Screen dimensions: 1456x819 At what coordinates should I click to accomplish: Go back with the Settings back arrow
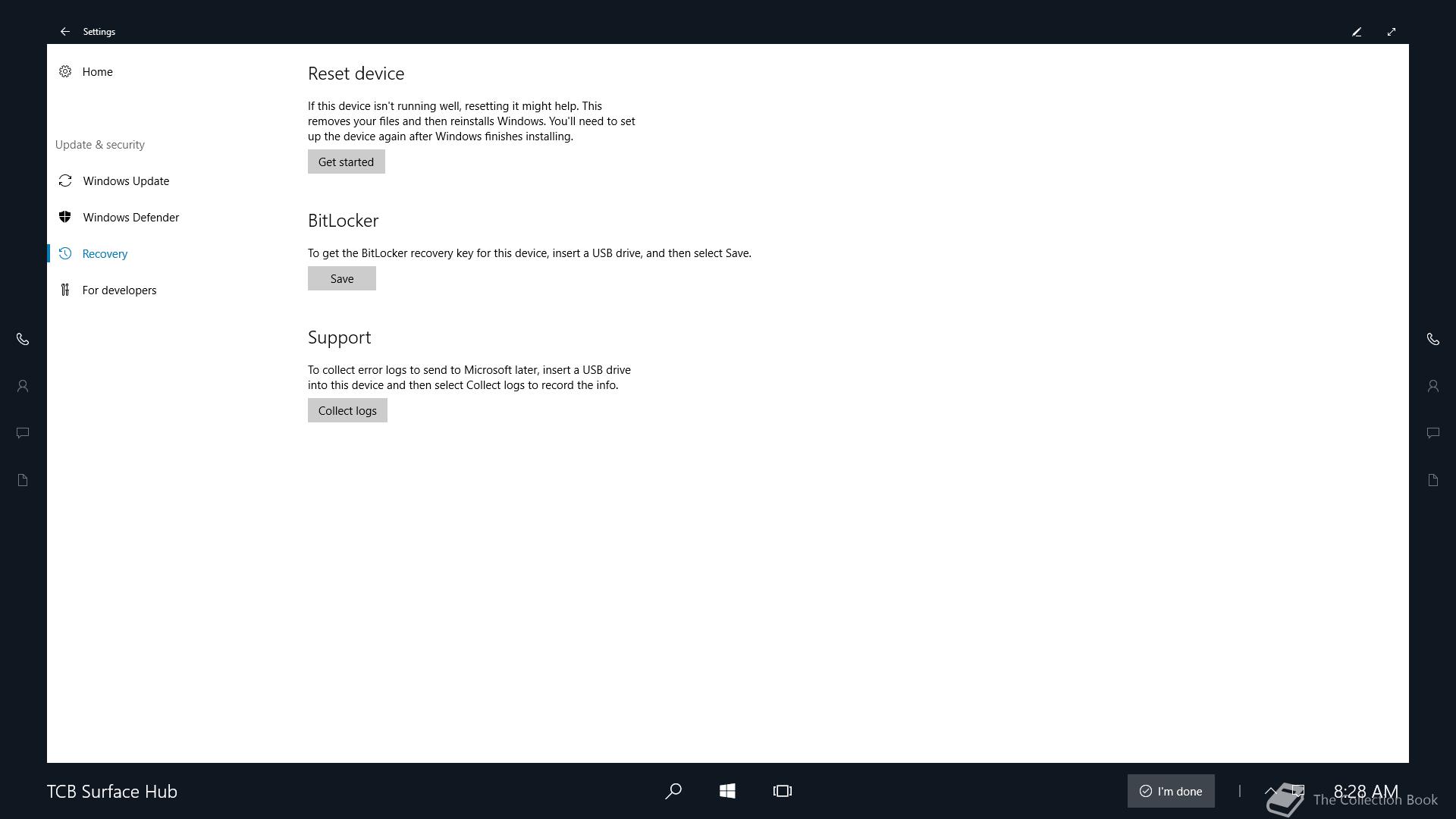coord(65,32)
